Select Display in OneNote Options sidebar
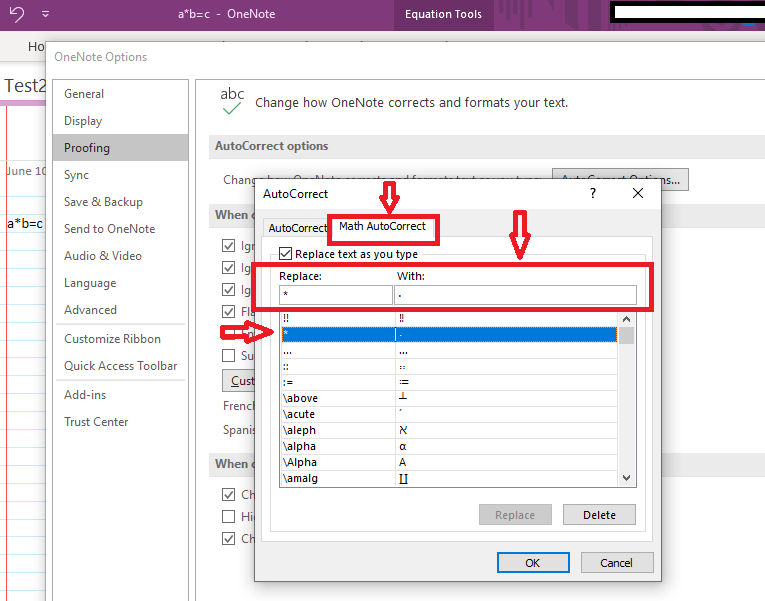 coord(120,121)
